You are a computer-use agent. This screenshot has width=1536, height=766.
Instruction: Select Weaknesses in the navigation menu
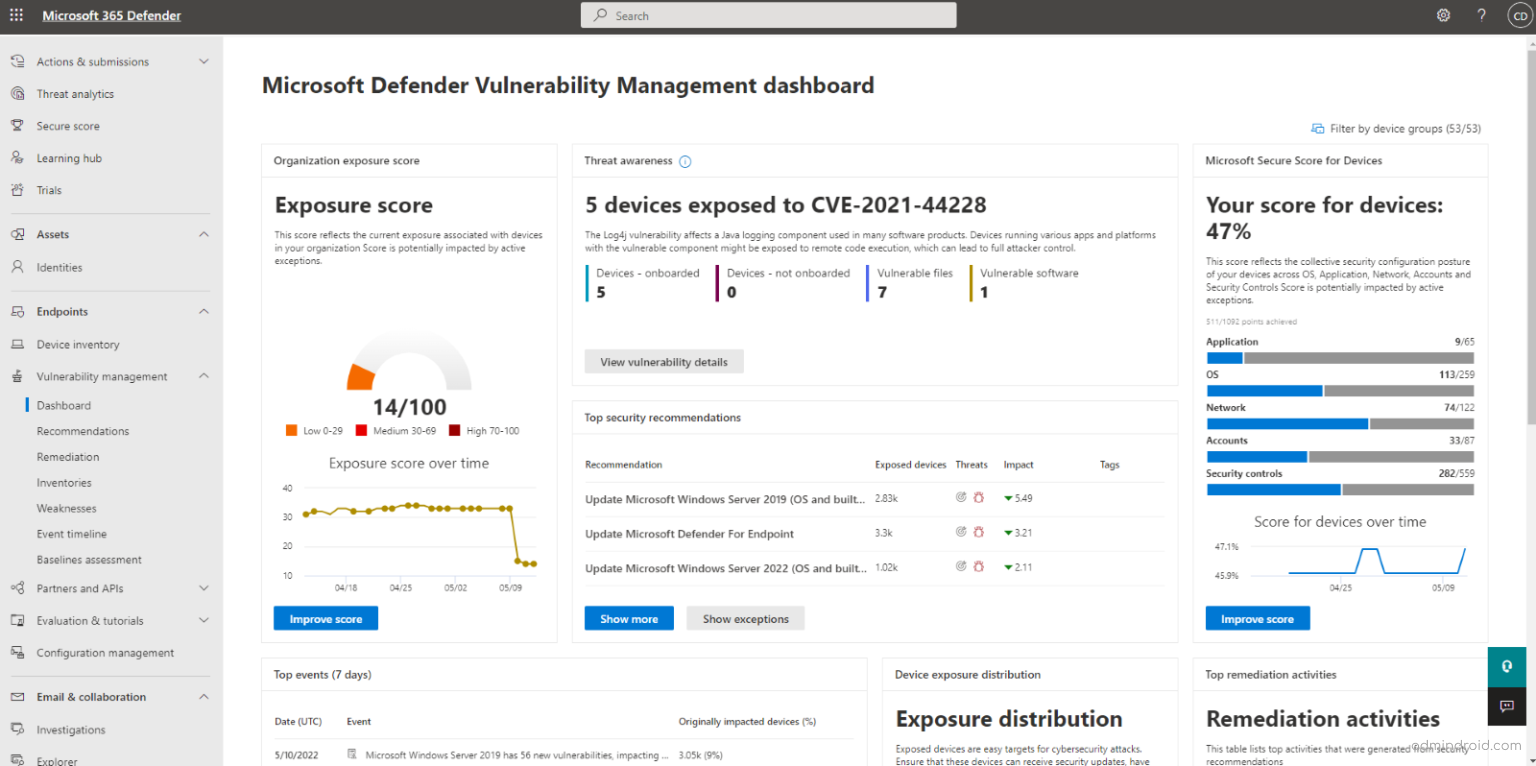(x=66, y=508)
